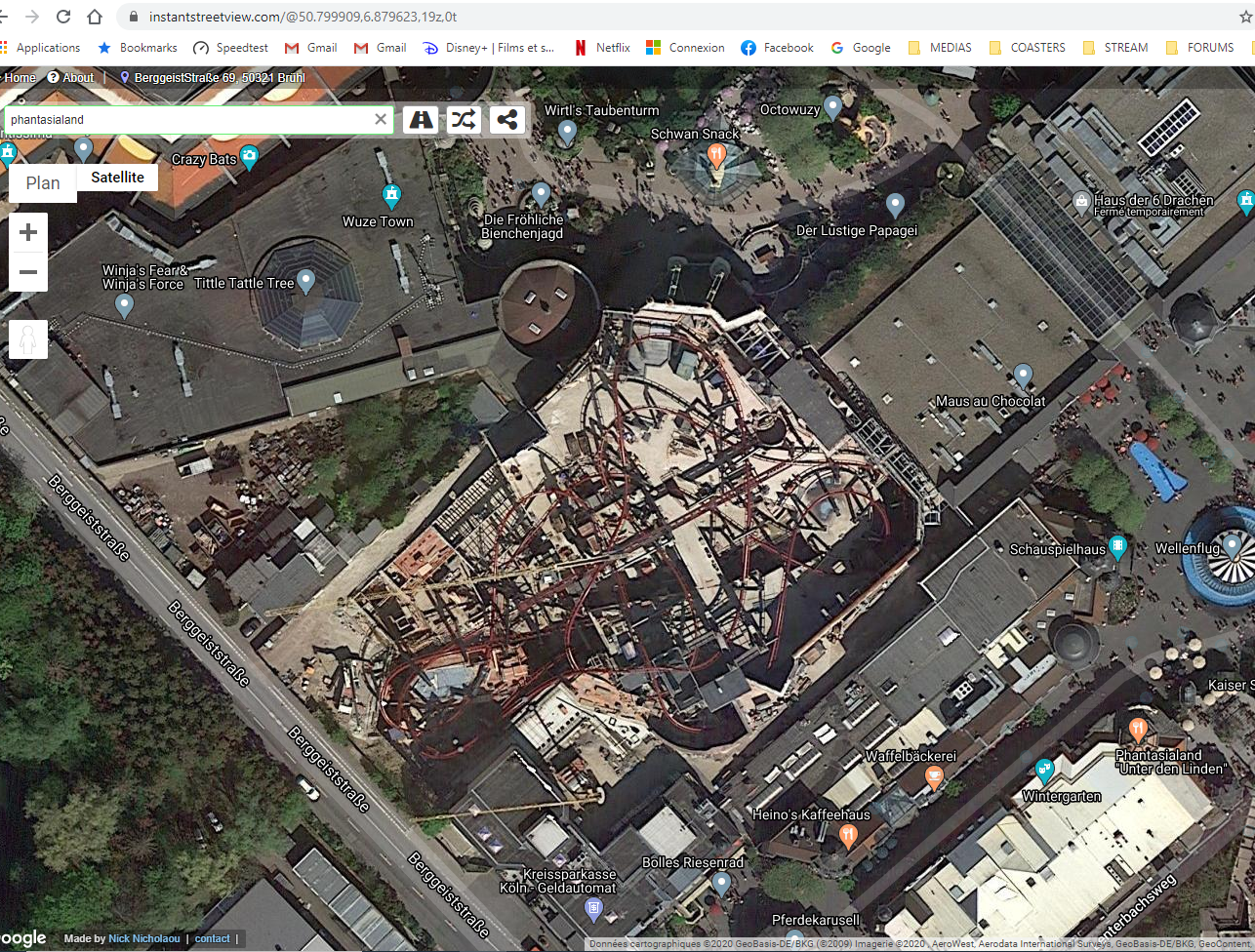1255x952 pixels.
Task: Click the Wuze Town map marker
Action: point(391,195)
